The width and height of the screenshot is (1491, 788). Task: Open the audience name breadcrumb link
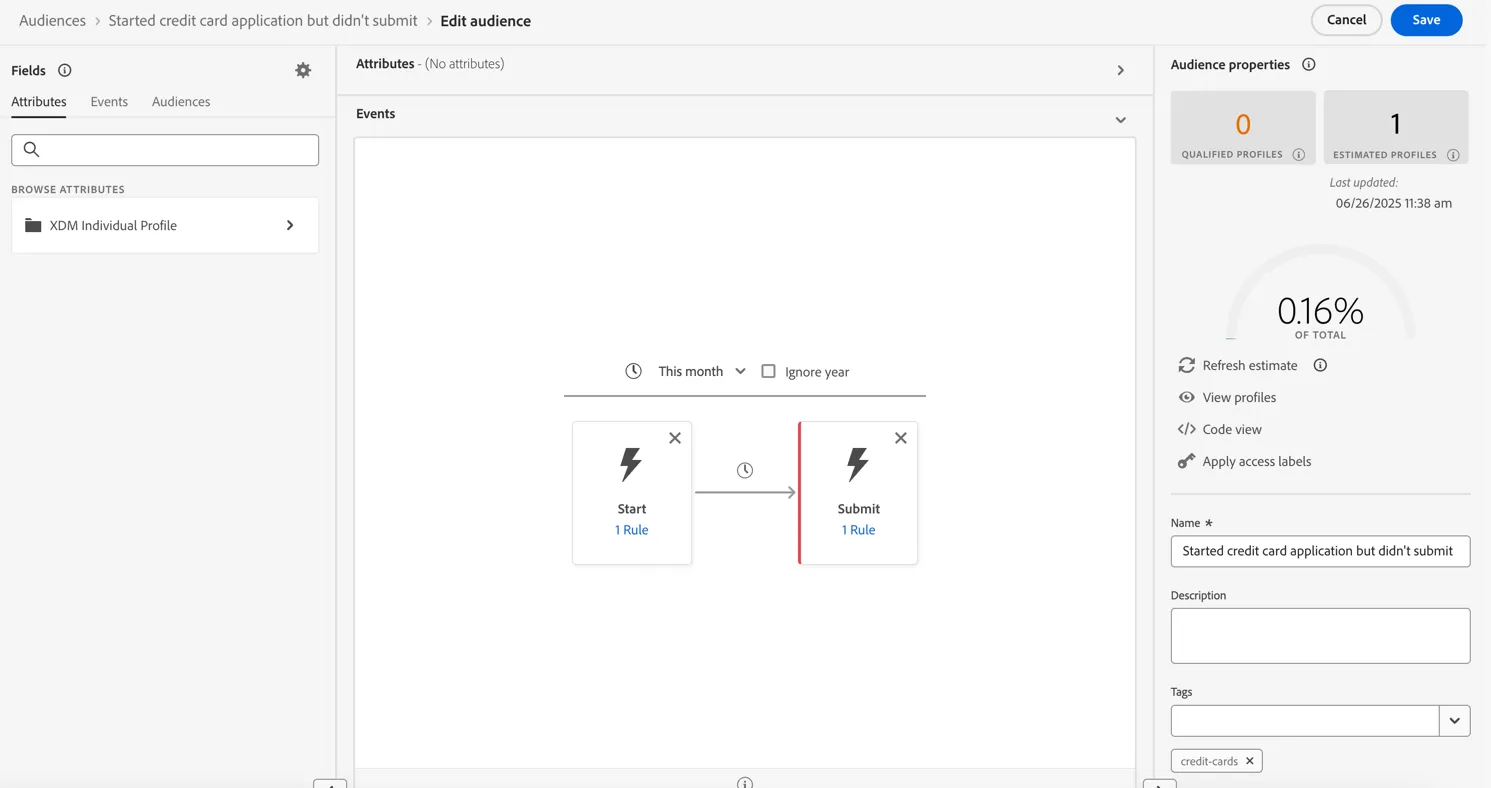(x=263, y=20)
